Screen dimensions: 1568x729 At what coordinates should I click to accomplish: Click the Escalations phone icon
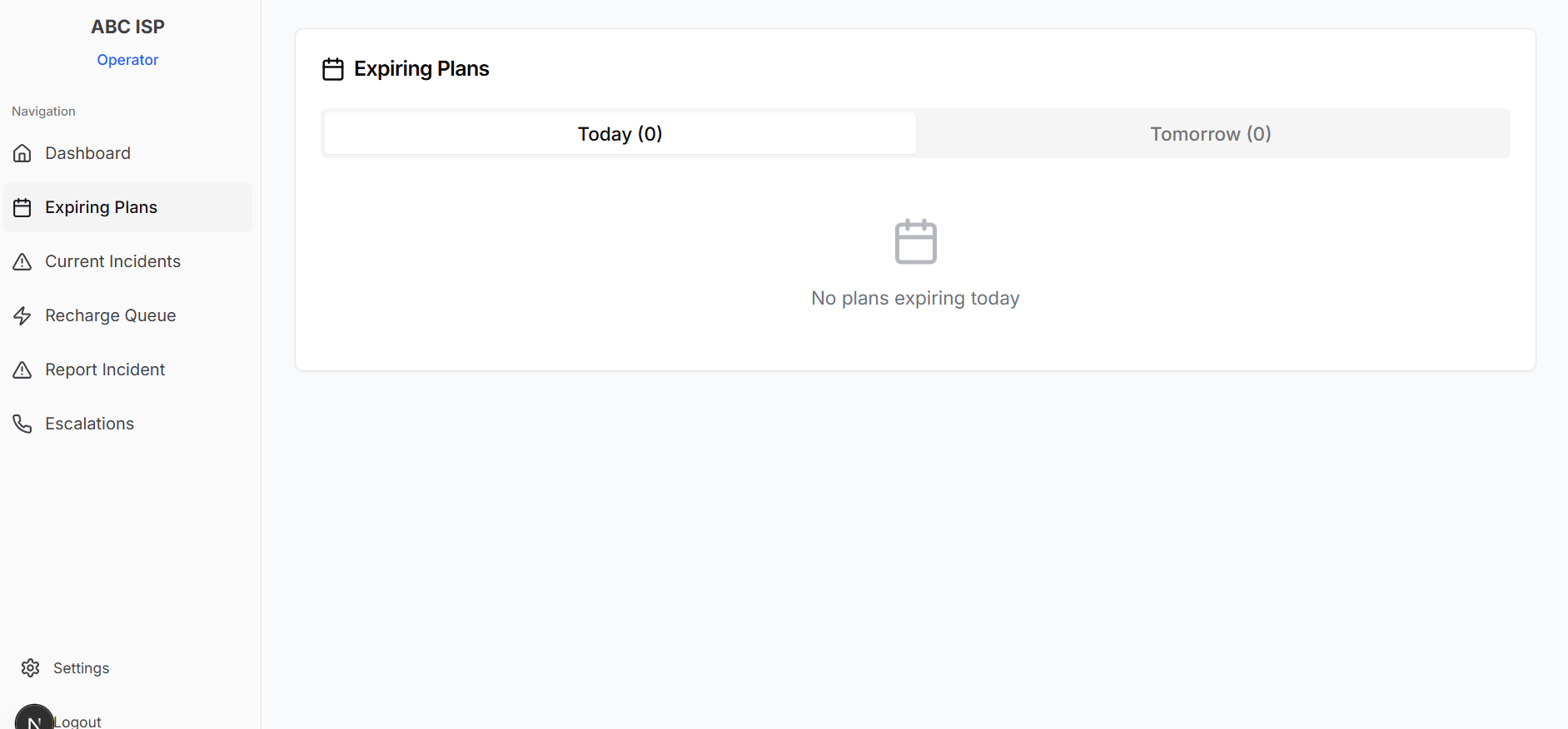(x=22, y=424)
